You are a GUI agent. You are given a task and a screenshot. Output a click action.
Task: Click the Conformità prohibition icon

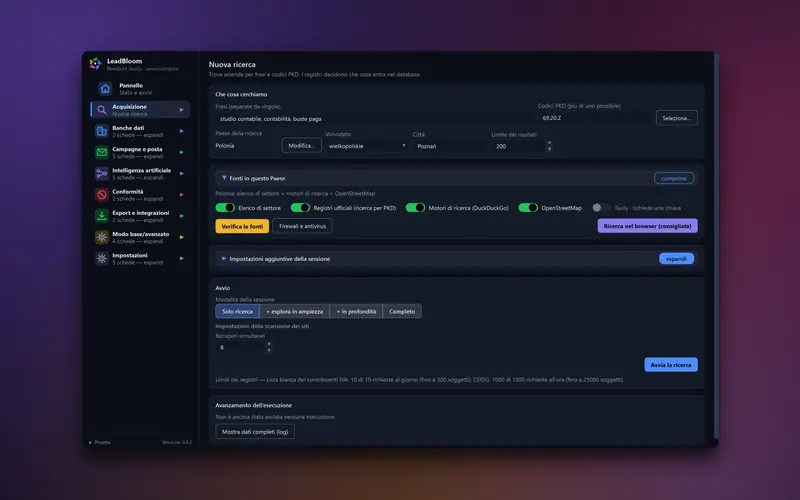point(102,194)
